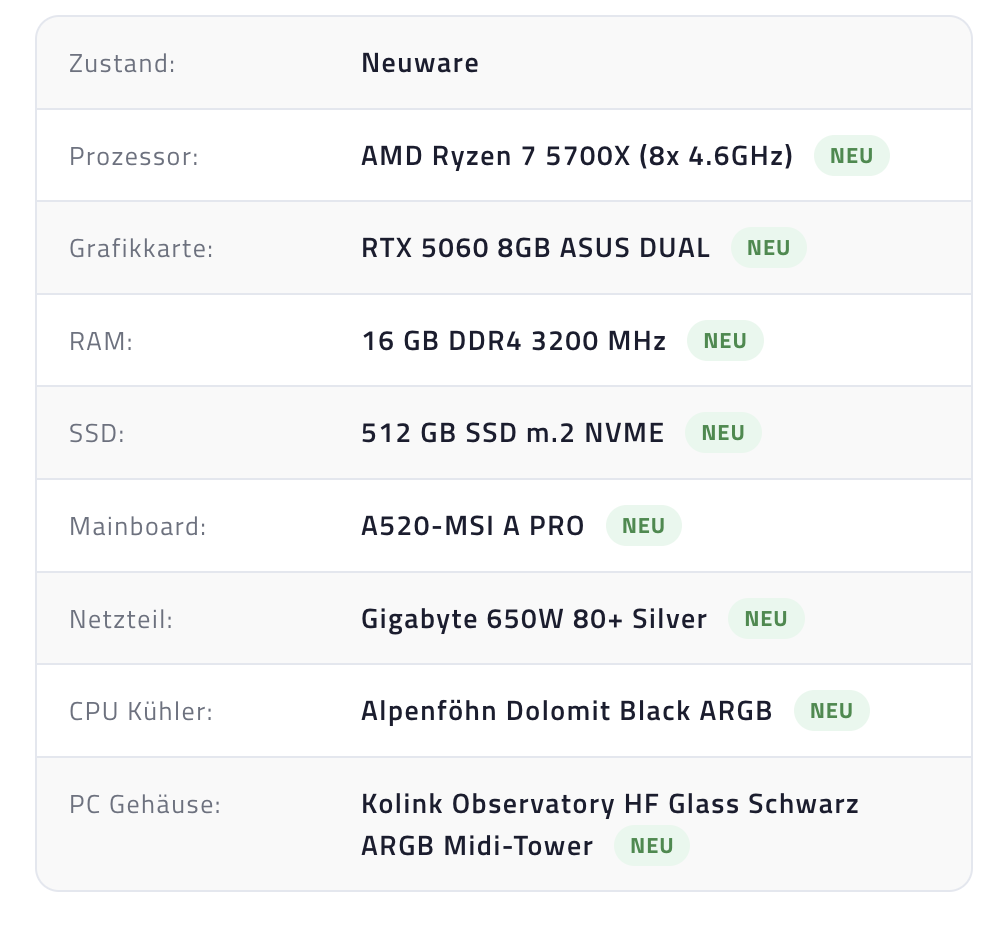Screen dimensions: 999x942
Task: Click the Neuware condition value
Action: click(420, 63)
